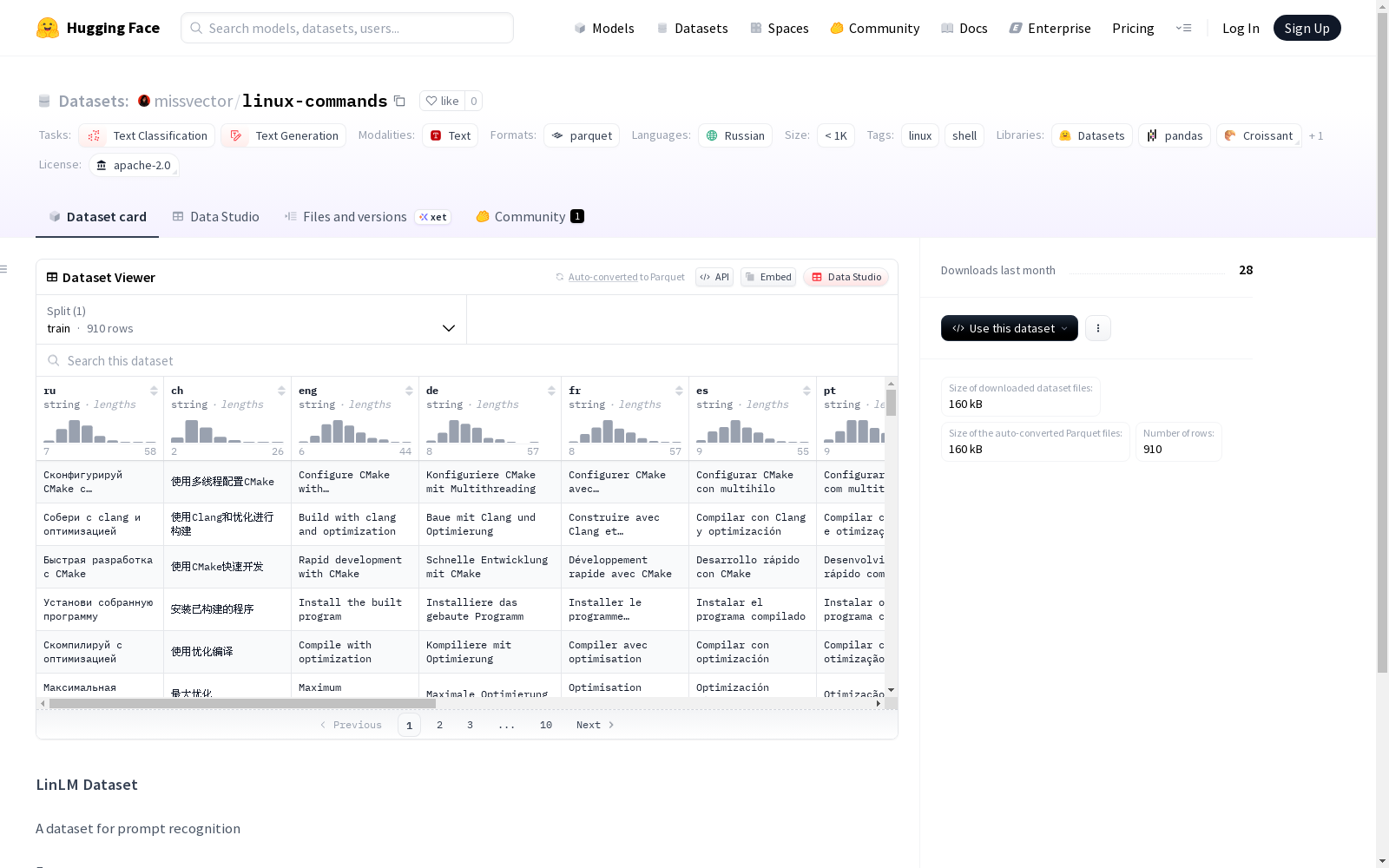Go to page 10 of the dataset
Viewport: 1389px width, 868px height.
click(x=546, y=725)
